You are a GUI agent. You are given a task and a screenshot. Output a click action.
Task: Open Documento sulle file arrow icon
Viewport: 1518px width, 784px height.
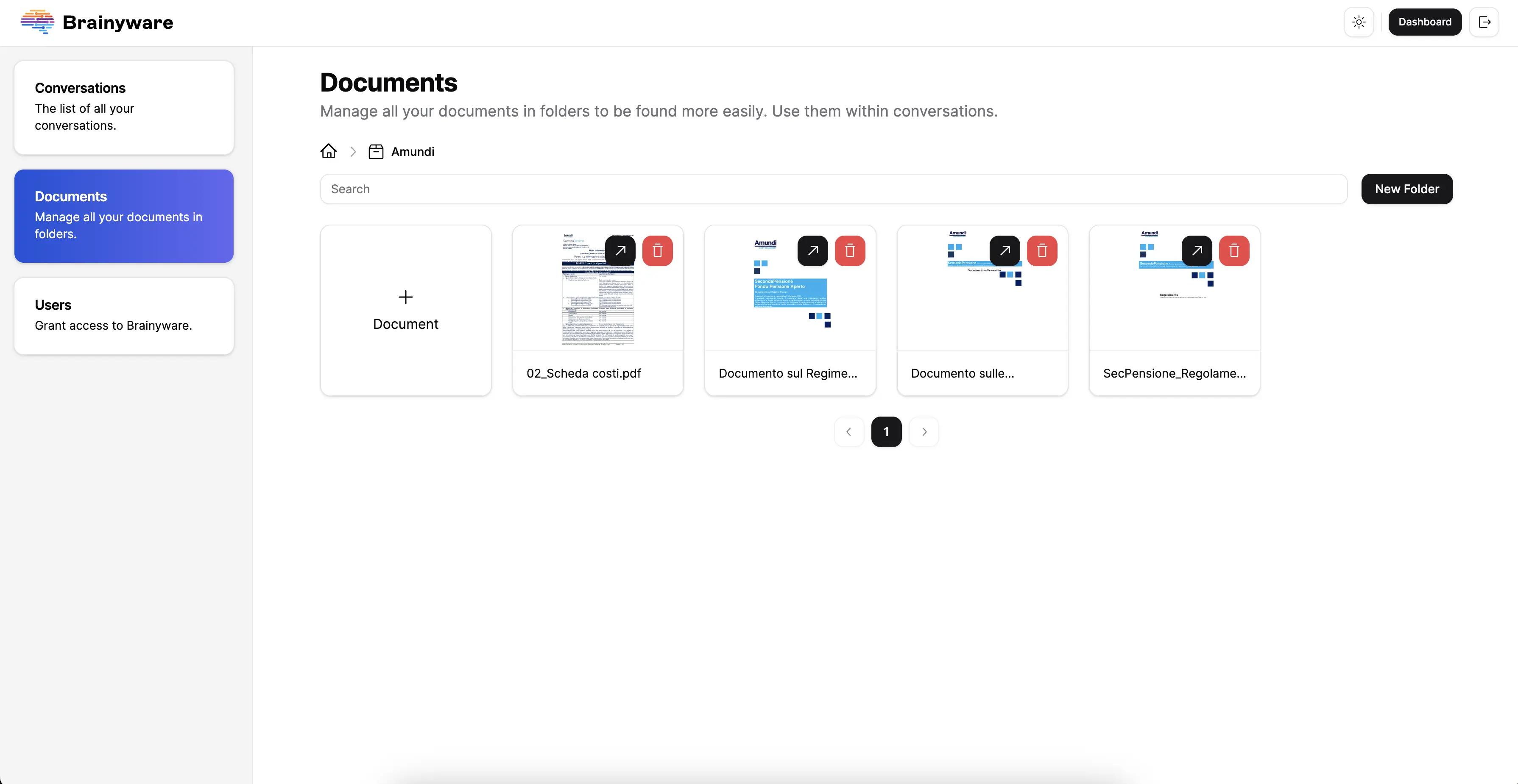(x=1005, y=251)
